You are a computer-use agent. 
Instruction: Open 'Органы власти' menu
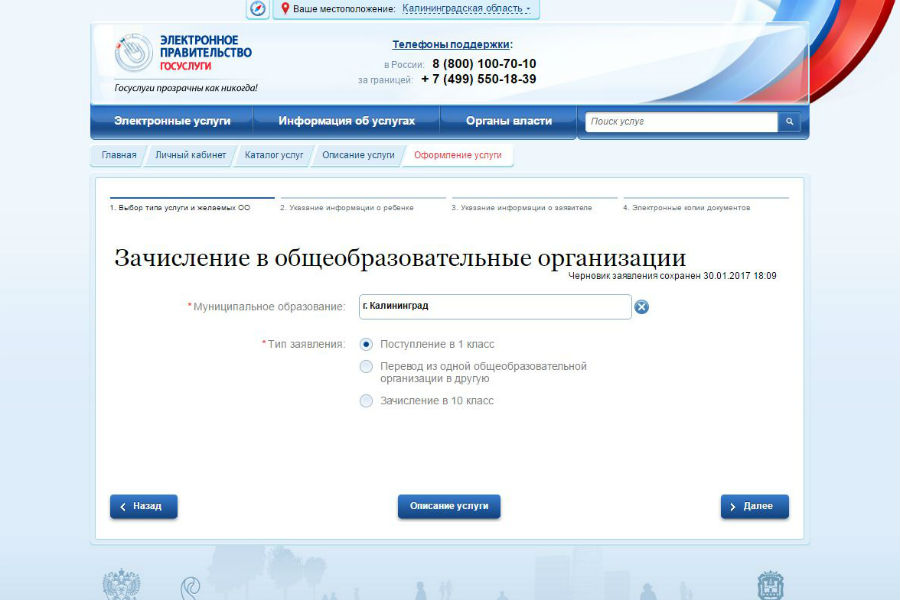[508, 121]
